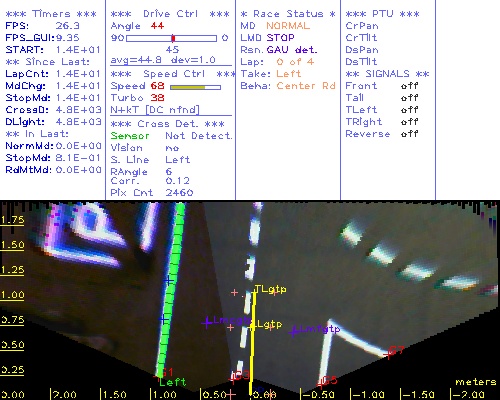The width and height of the screenshot is (500, 400).
Task: Click the 1.00 meter vertical scale mark
Action: (x=12, y=295)
